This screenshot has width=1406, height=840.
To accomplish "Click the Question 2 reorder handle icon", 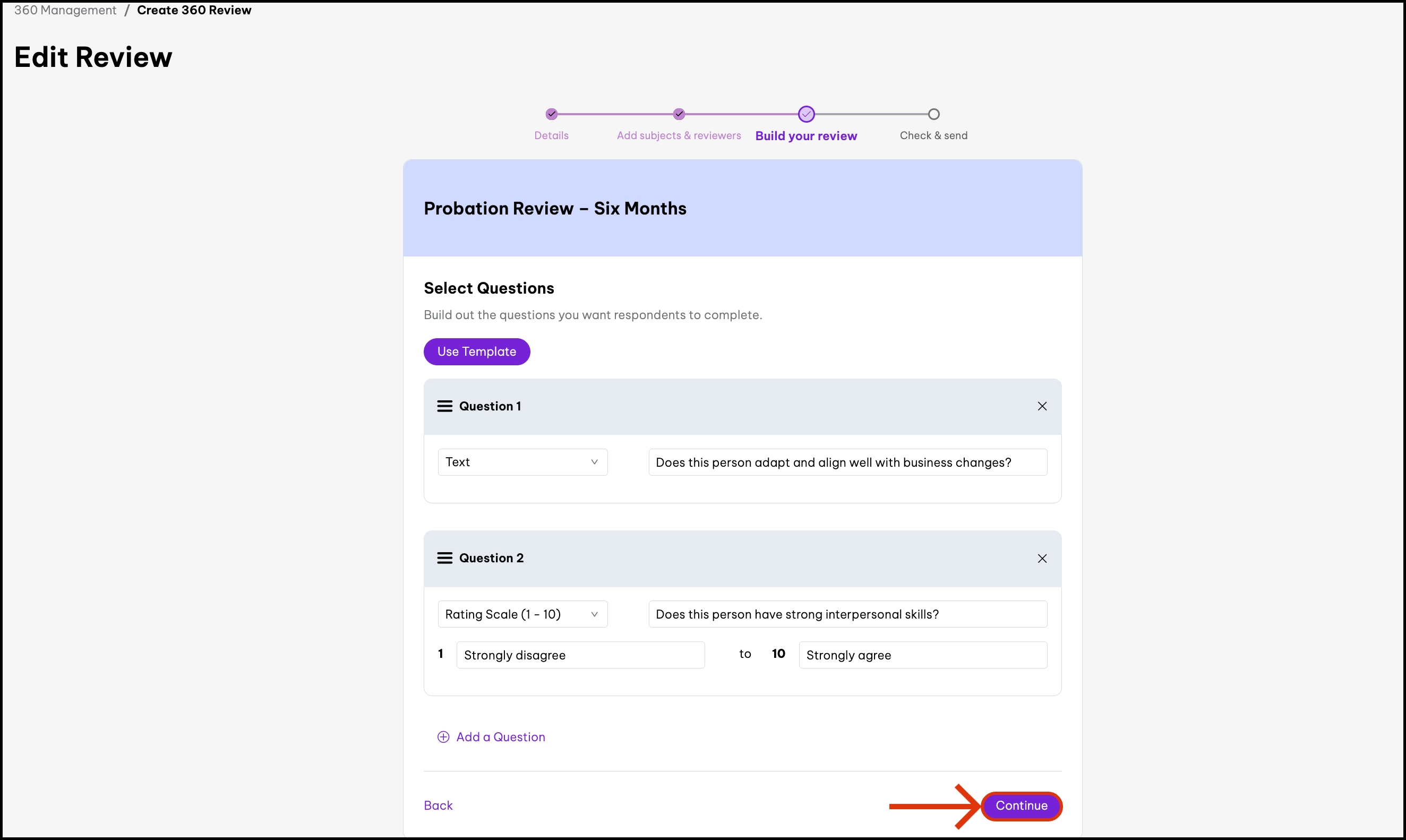I will [444, 558].
